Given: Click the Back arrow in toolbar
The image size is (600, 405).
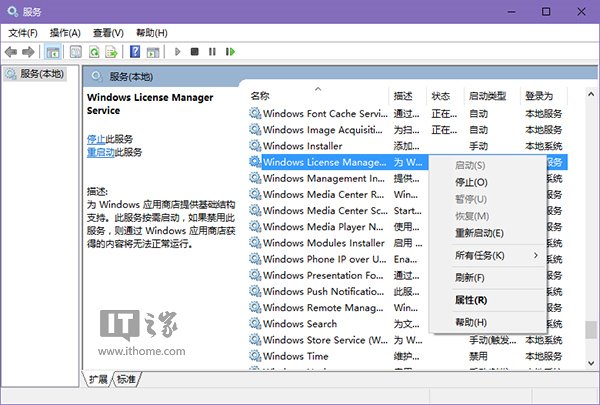Looking at the screenshot, I should tap(11, 51).
